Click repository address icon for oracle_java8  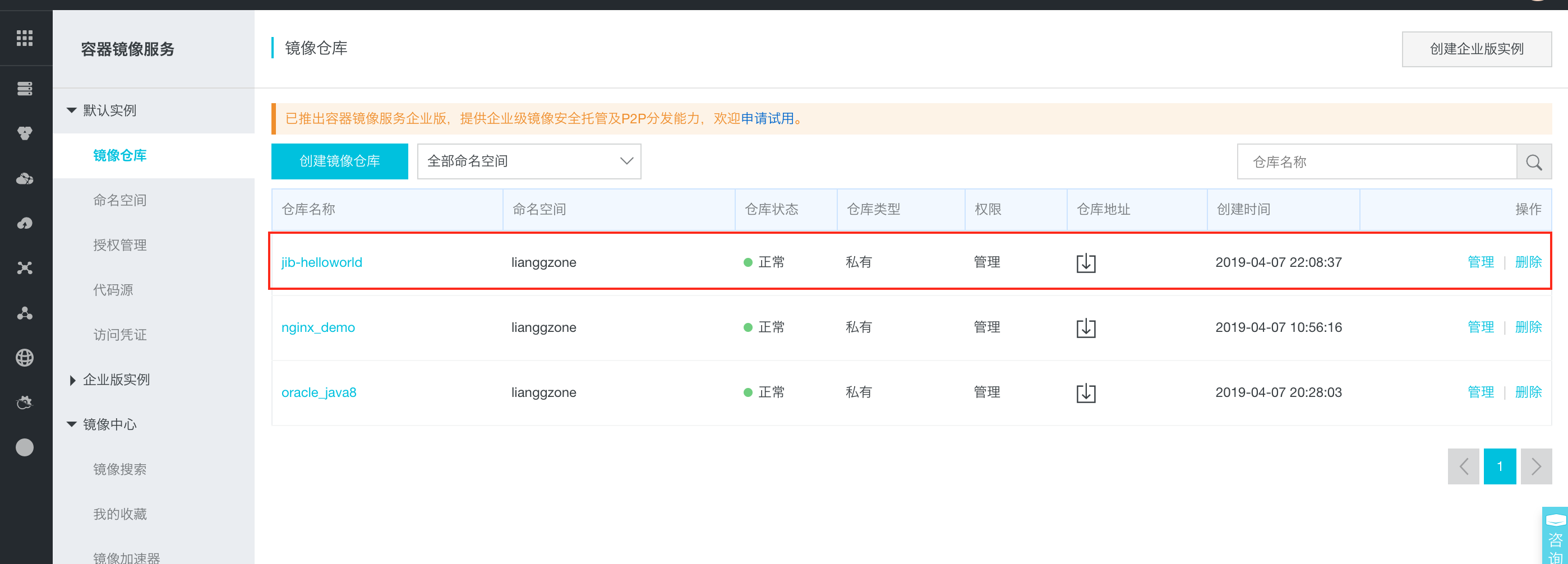tap(1085, 393)
